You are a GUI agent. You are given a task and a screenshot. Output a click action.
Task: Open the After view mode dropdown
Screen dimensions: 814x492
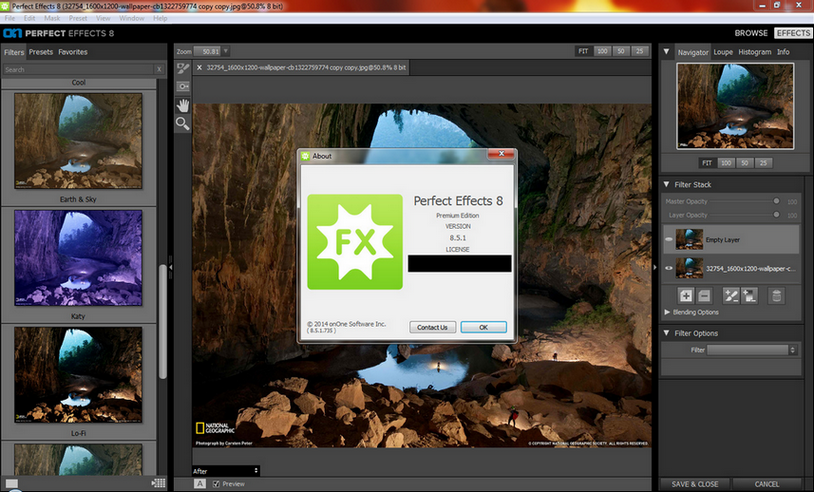click(x=226, y=471)
